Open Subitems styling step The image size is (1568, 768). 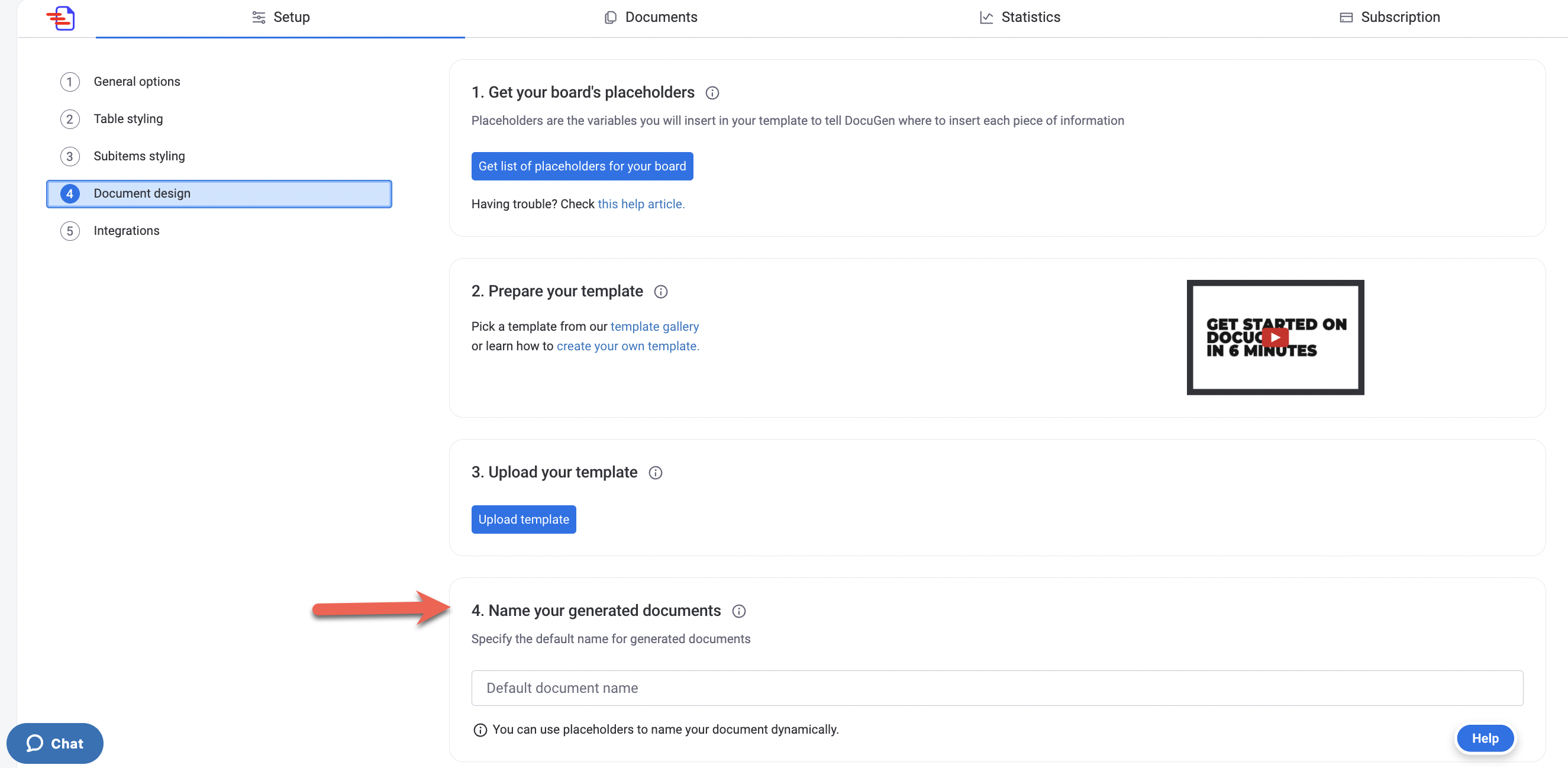click(x=139, y=156)
